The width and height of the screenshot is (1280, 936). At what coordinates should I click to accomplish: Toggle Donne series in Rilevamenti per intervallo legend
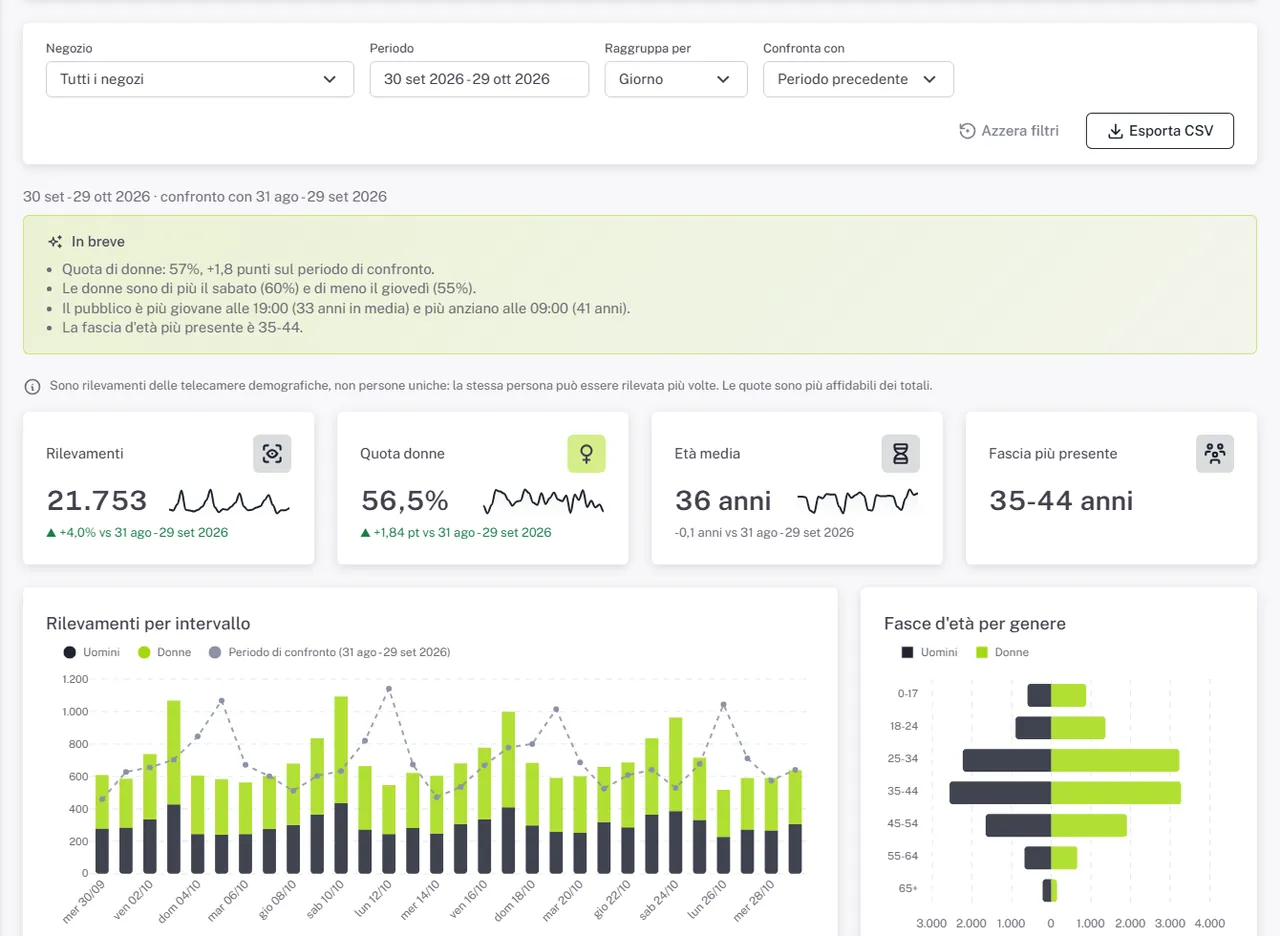pos(164,652)
